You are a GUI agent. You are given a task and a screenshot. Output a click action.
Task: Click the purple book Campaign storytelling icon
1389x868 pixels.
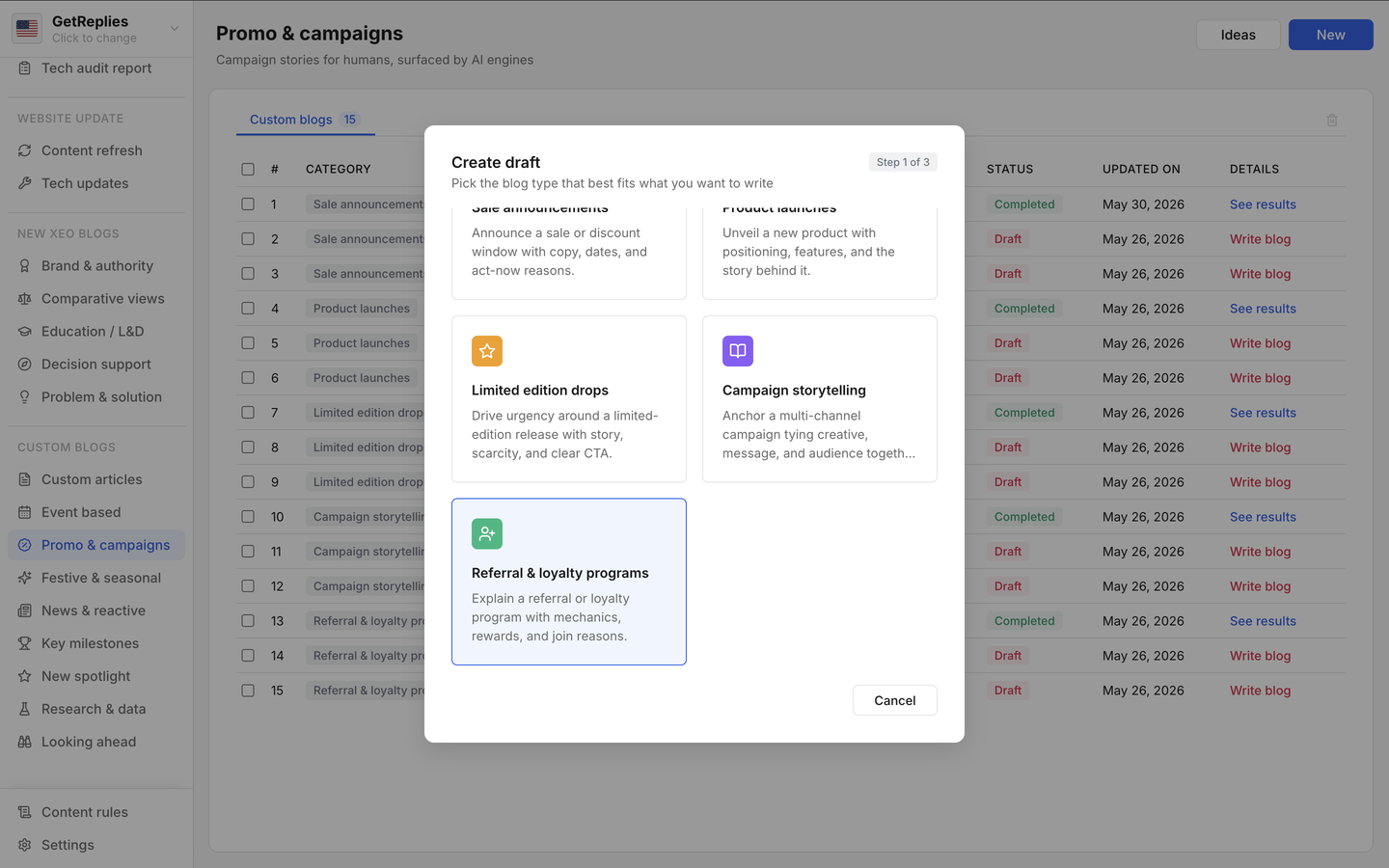point(738,351)
